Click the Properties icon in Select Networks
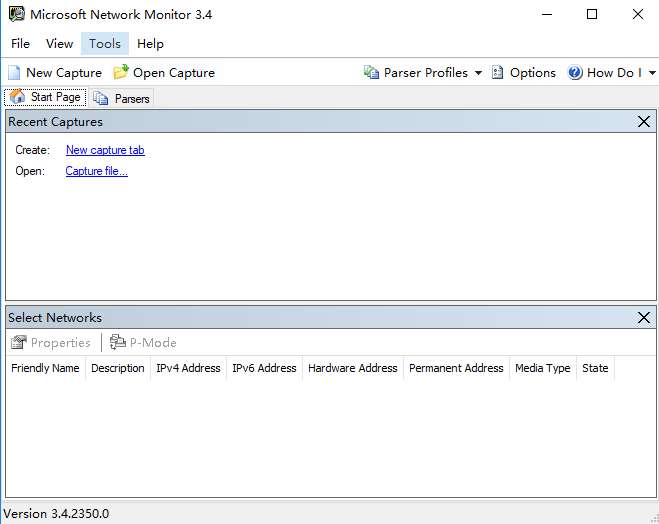This screenshot has height=524, width=659. (18, 342)
